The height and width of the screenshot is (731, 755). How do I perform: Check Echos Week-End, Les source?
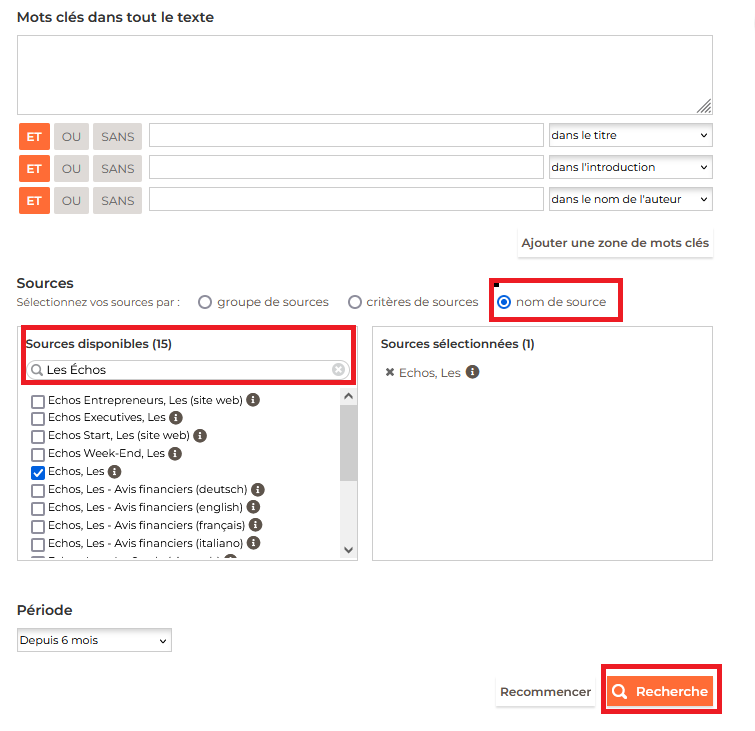(x=38, y=454)
